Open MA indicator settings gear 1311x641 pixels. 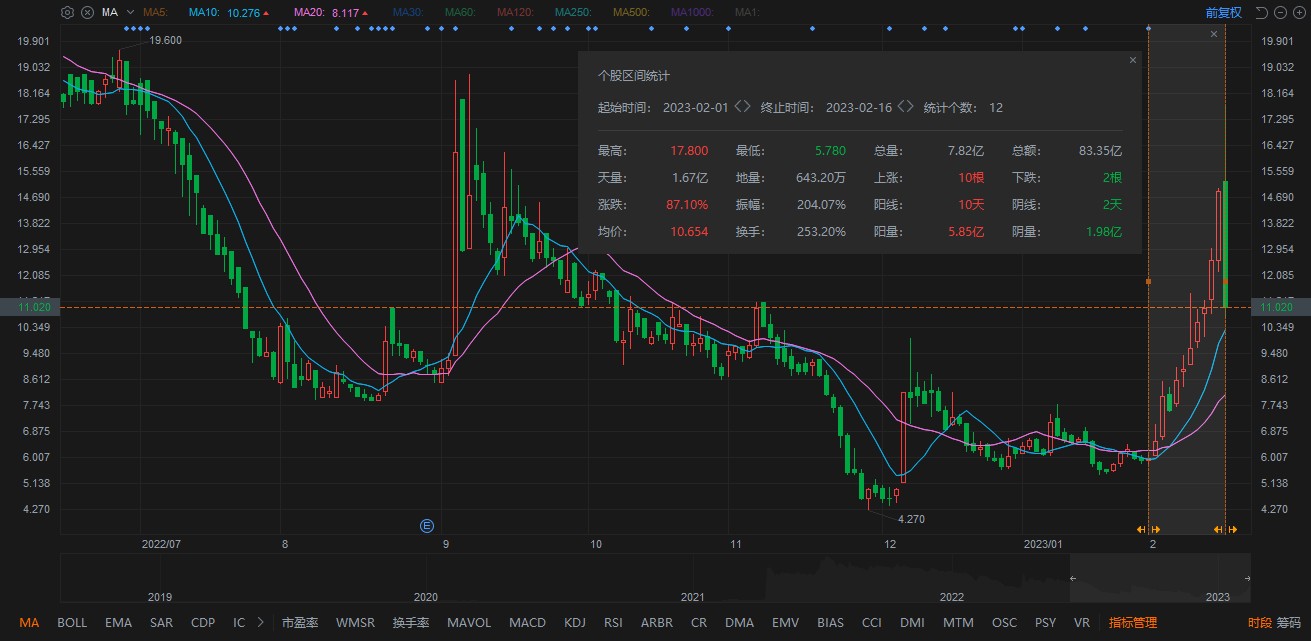pyautogui.click(x=67, y=12)
